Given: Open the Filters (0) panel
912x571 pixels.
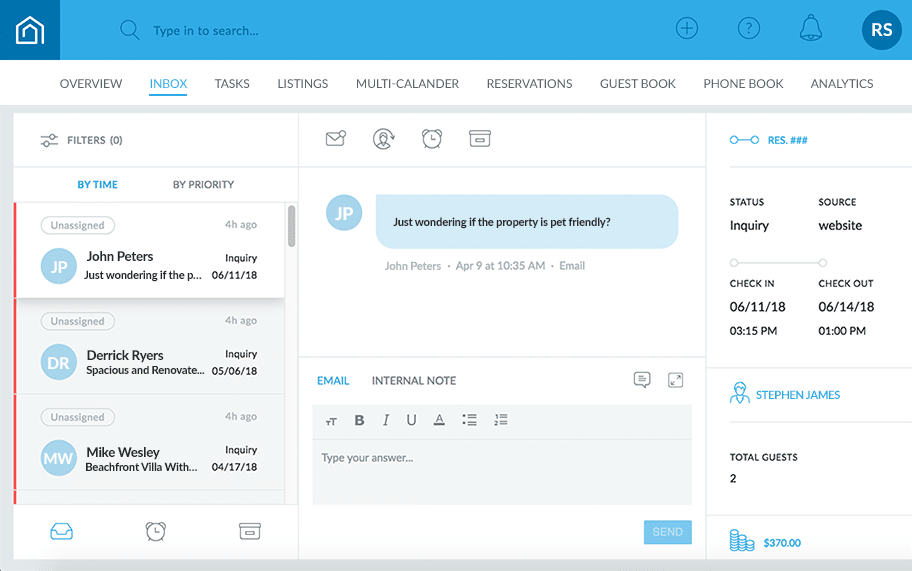Looking at the screenshot, I should tap(81, 140).
